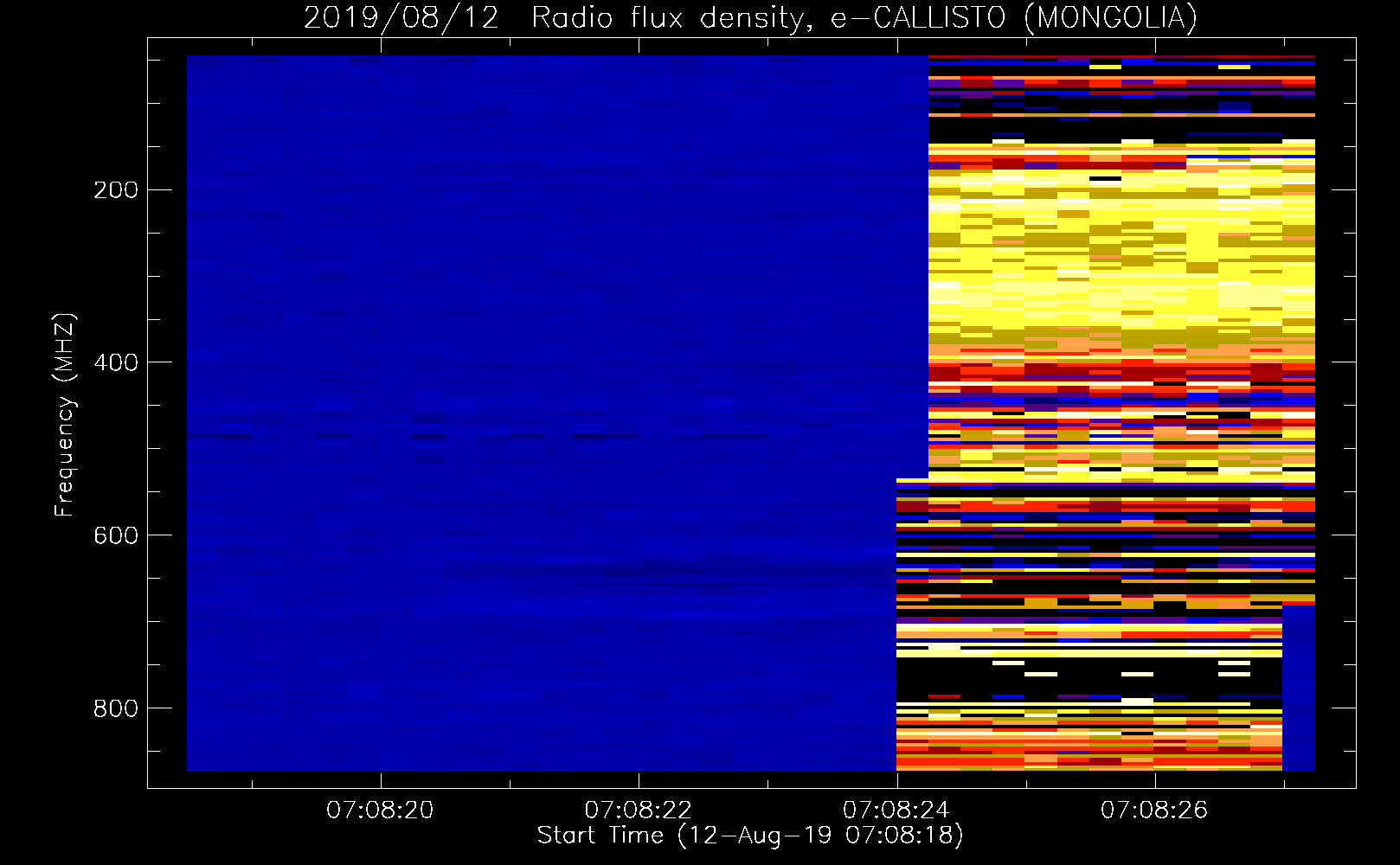The width and height of the screenshot is (1400, 865).
Task: Click the '07:08:26' time tick label
Action: [1154, 810]
